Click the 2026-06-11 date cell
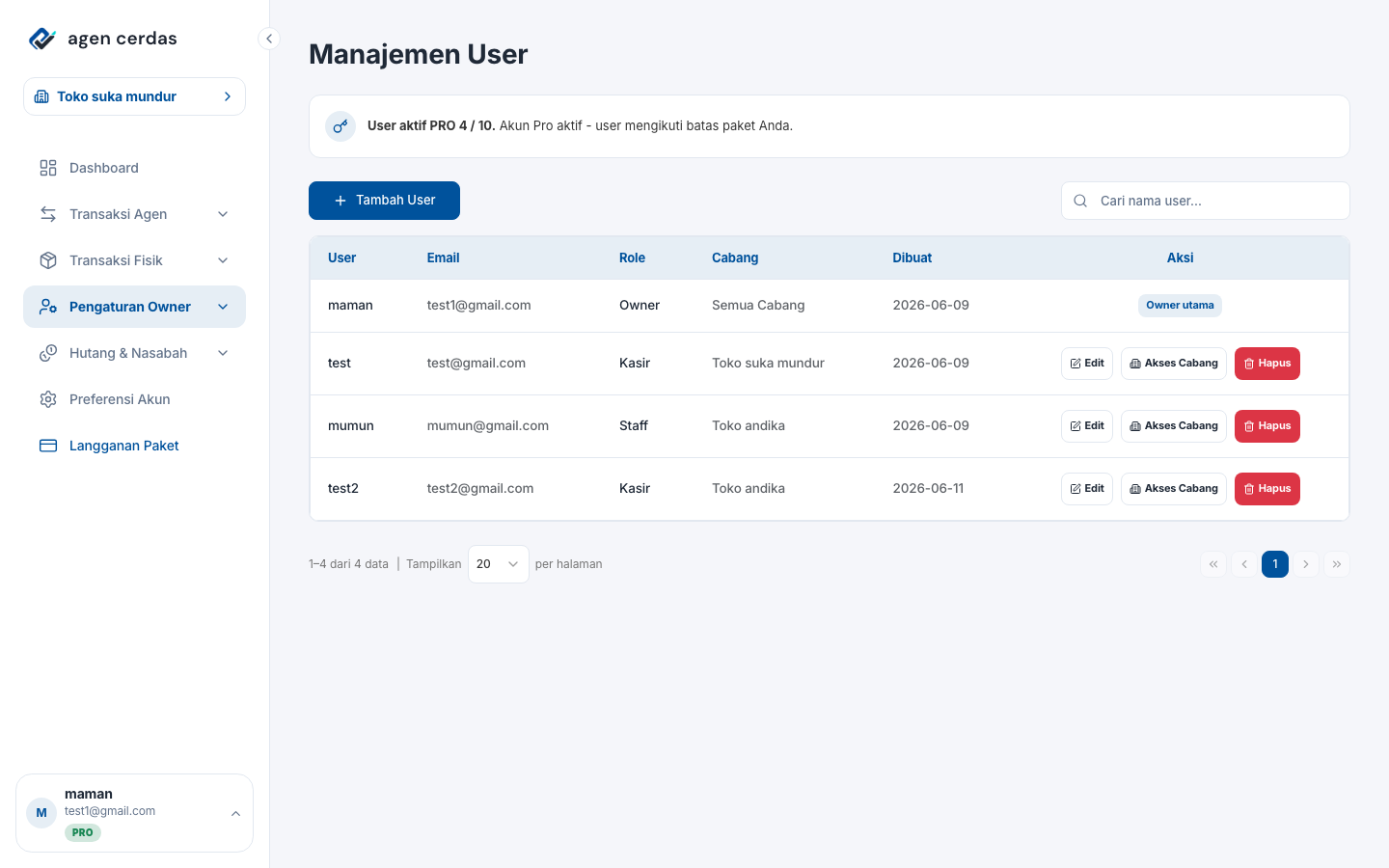Image resolution: width=1389 pixels, height=868 pixels. click(x=928, y=488)
